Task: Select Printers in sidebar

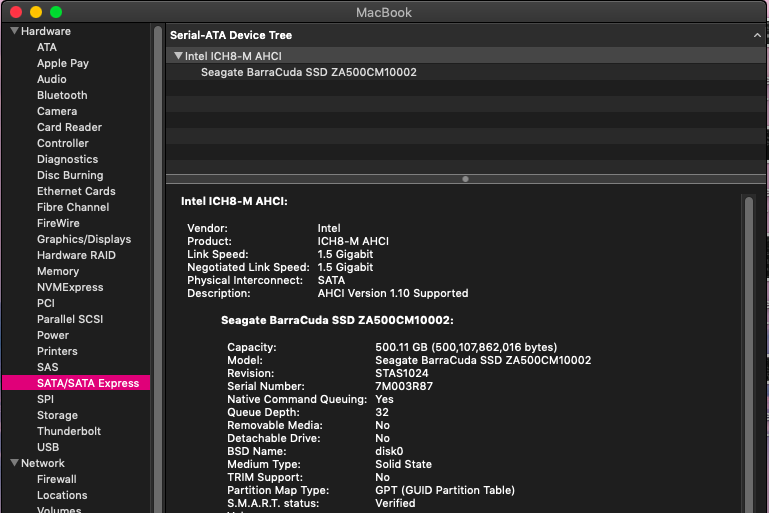Action: [x=57, y=351]
